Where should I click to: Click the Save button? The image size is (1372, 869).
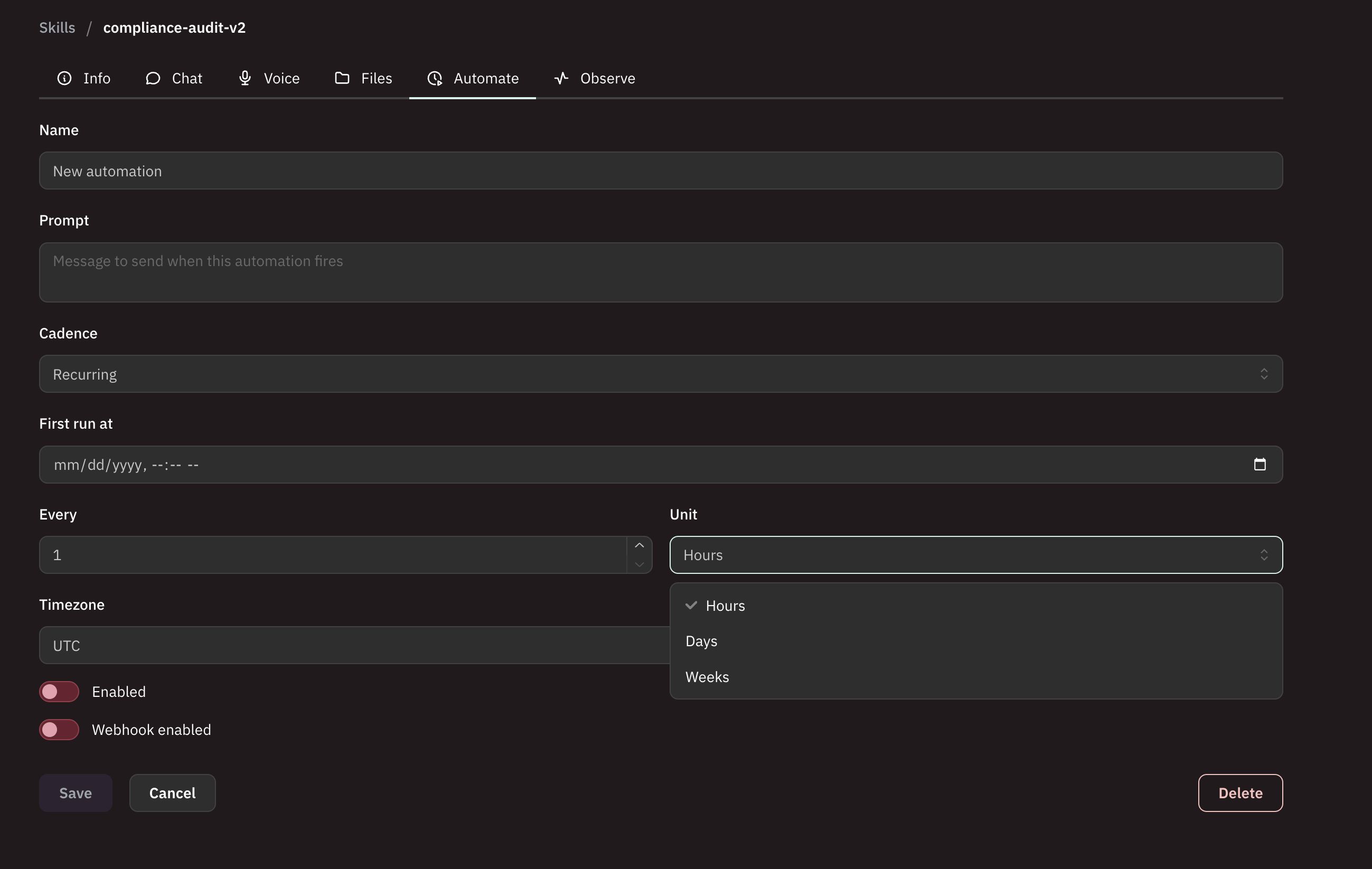(x=75, y=792)
